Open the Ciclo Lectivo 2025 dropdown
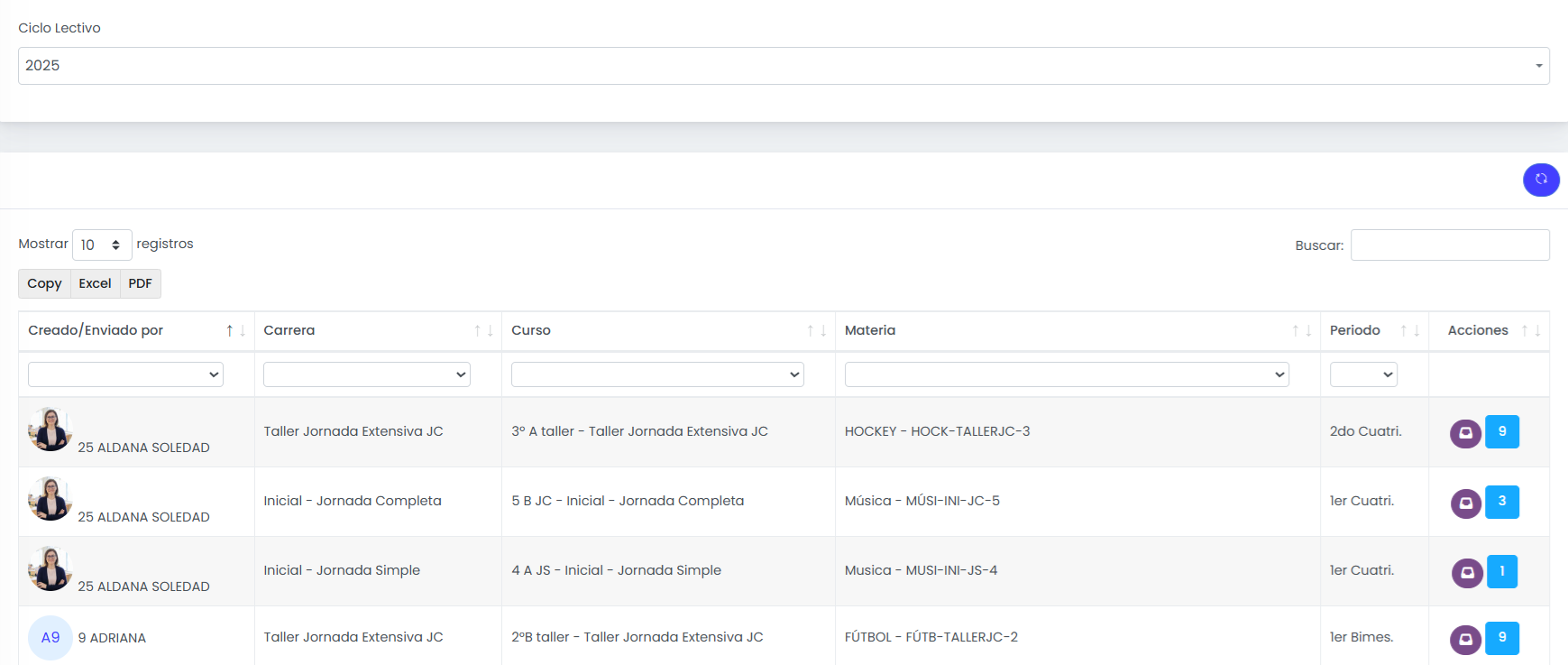 click(x=784, y=66)
